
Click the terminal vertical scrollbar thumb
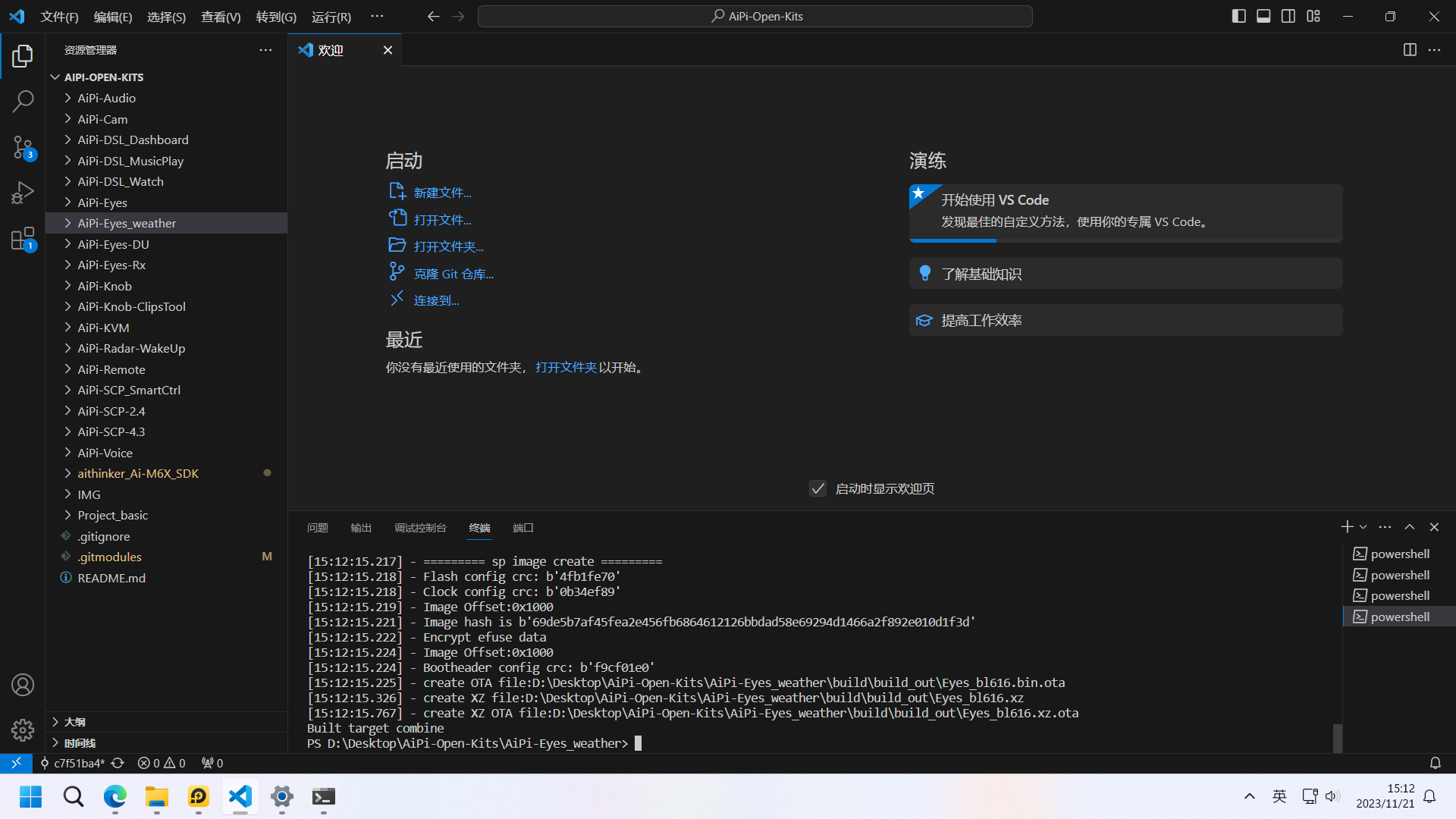pos(1338,738)
